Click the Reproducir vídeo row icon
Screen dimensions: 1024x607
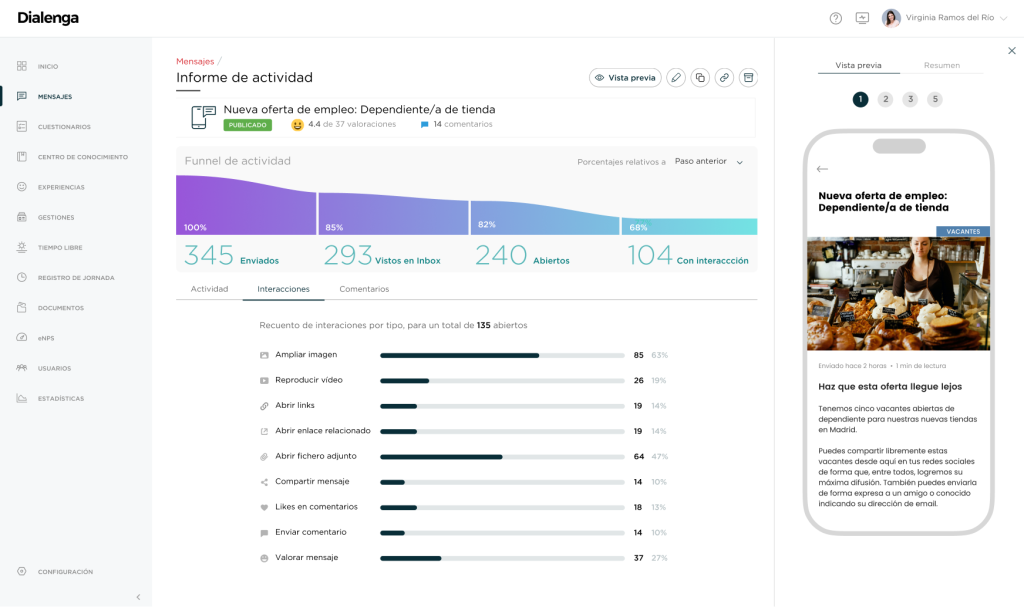(x=264, y=380)
